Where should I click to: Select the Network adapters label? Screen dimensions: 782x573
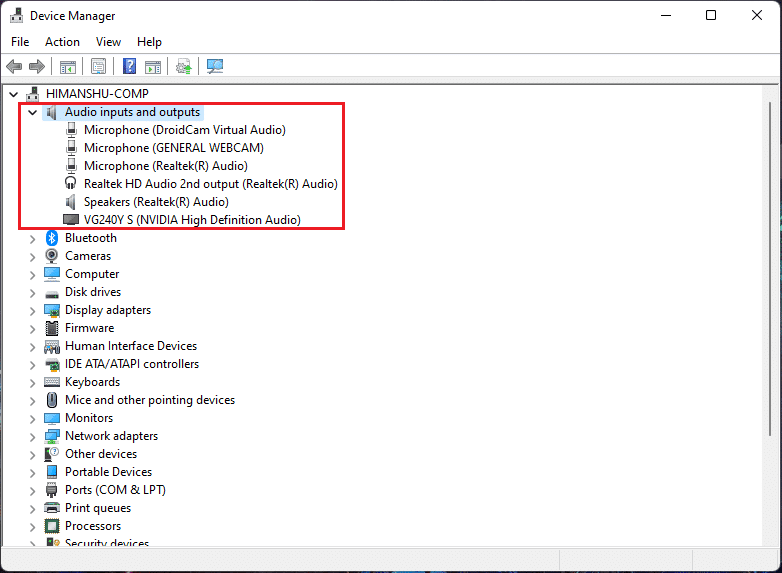click(111, 436)
